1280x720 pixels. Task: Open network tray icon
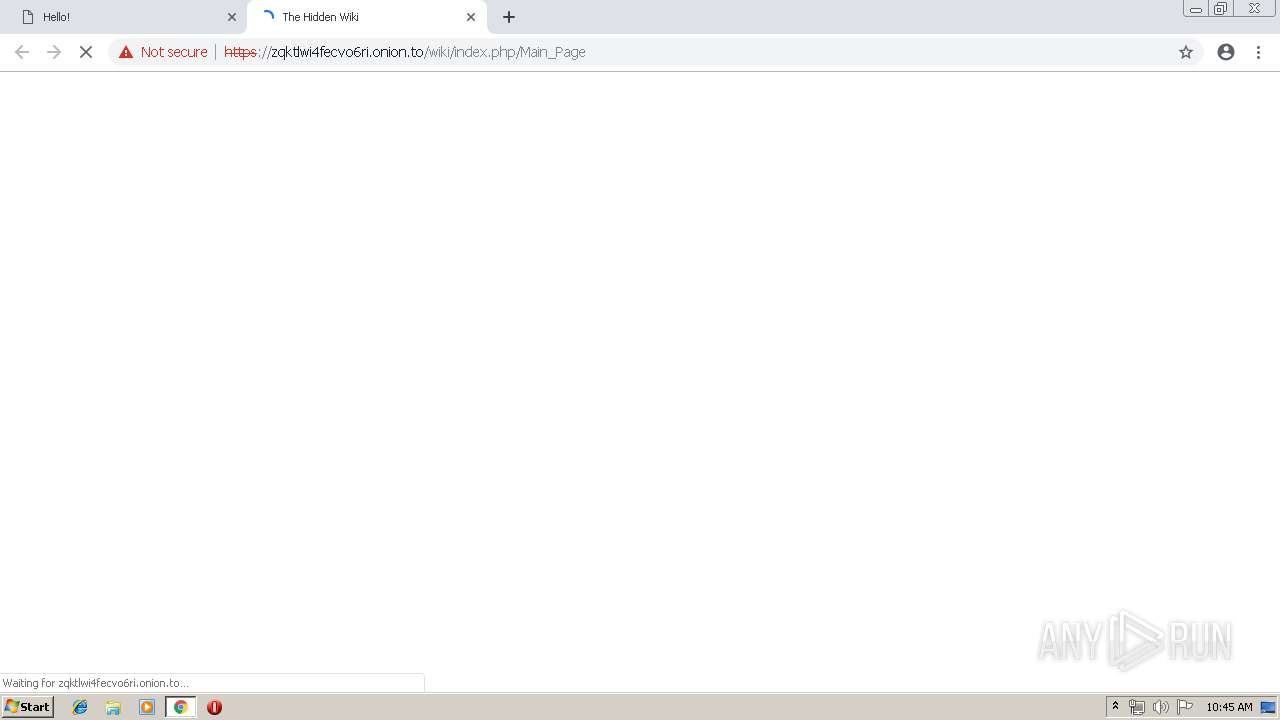[x=1137, y=707]
